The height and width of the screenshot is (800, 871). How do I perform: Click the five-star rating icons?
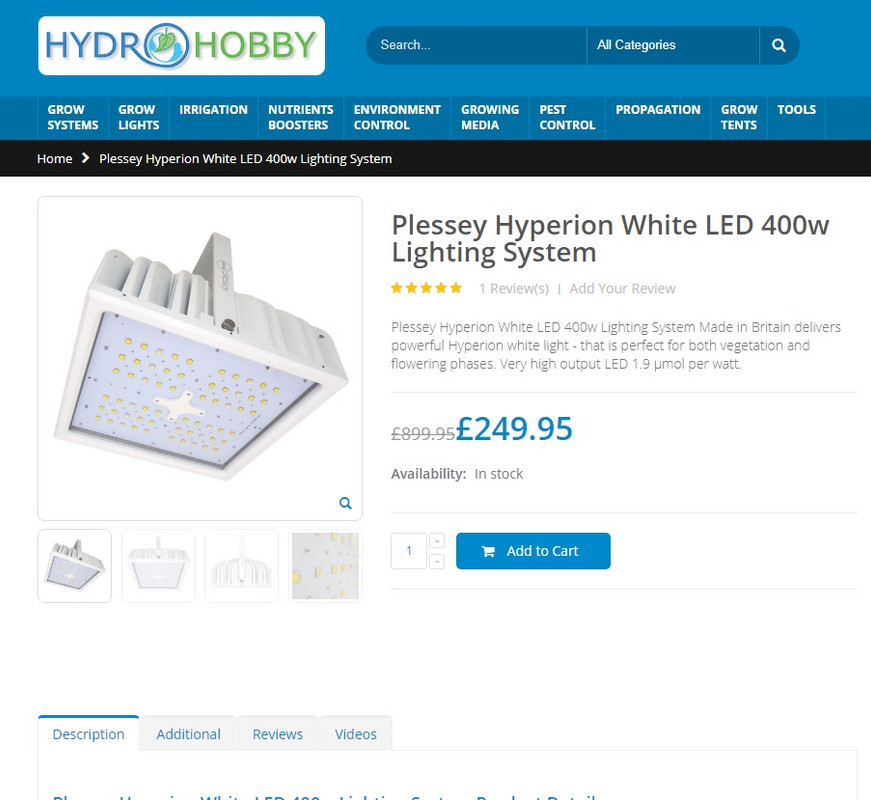[x=426, y=288]
